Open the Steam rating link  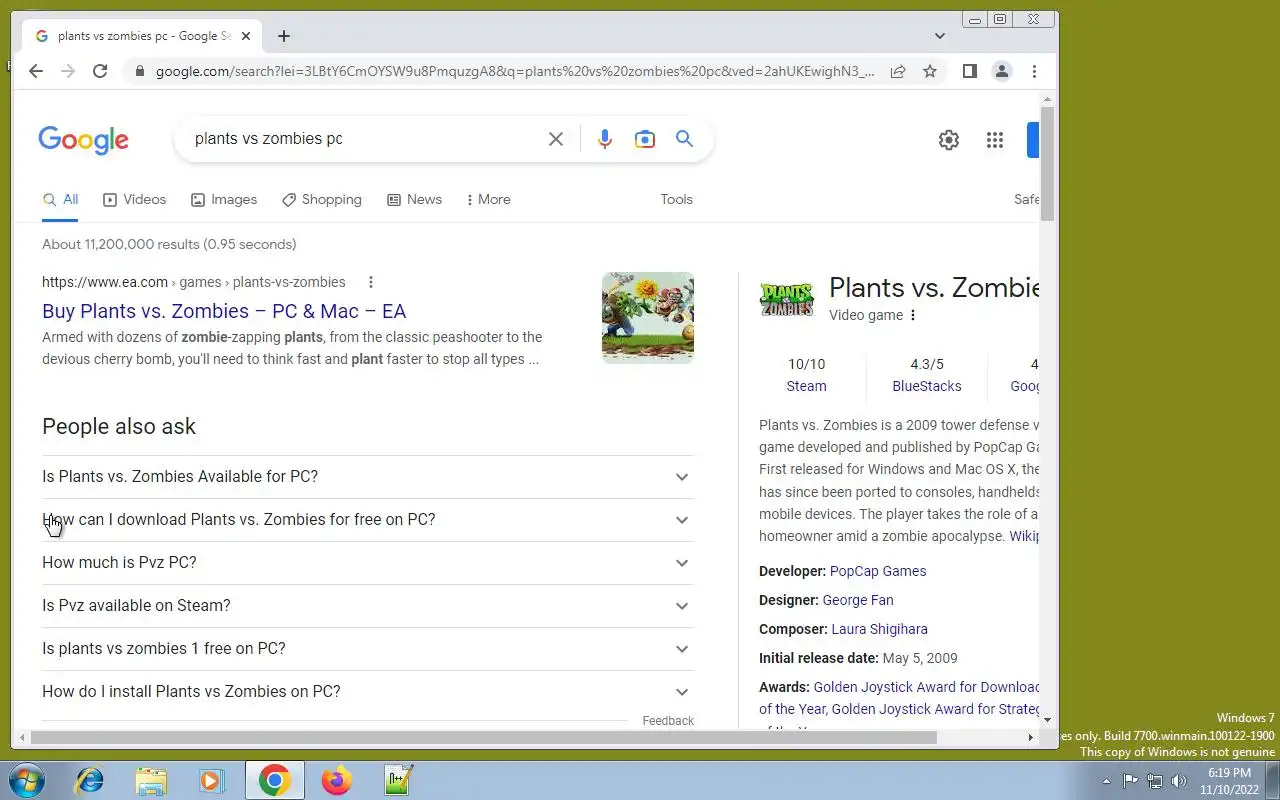pos(807,386)
